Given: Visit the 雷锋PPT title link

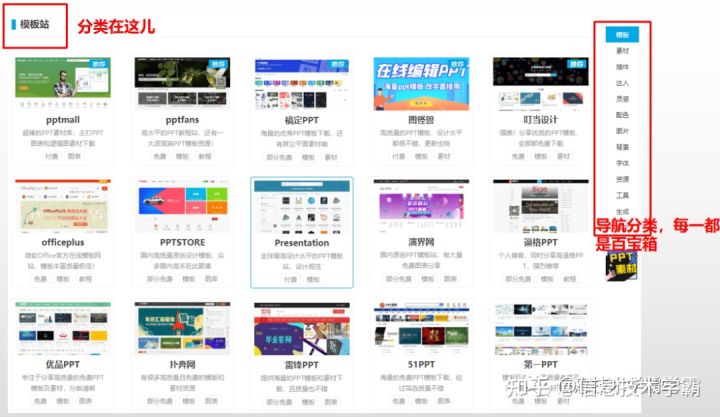Looking at the screenshot, I should coord(302,365).
